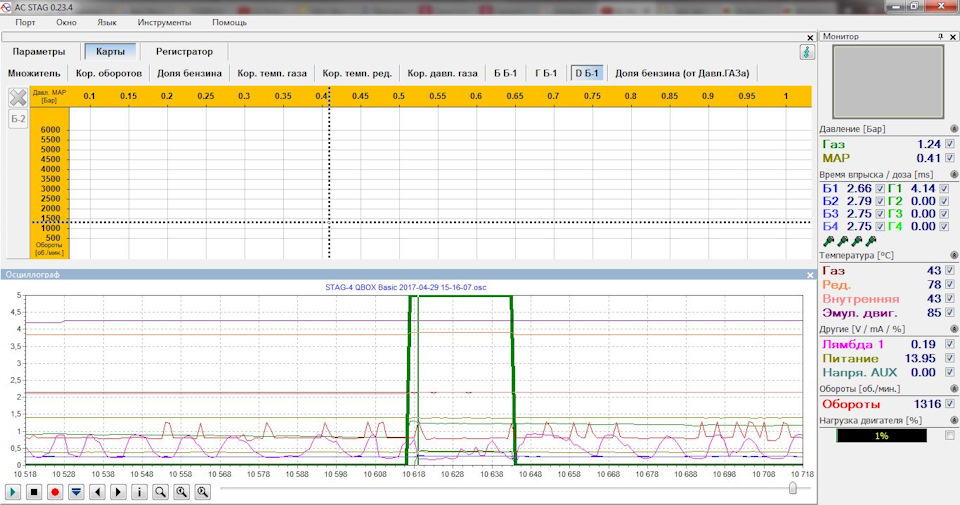Open the Кор. давл. газа map
The image size is (960, 505).
(442, 73)
